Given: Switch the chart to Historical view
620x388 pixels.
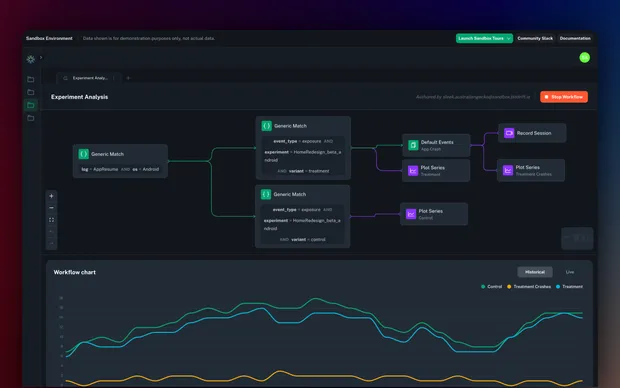Looking at the screenshot, I should tap(535, 272).
